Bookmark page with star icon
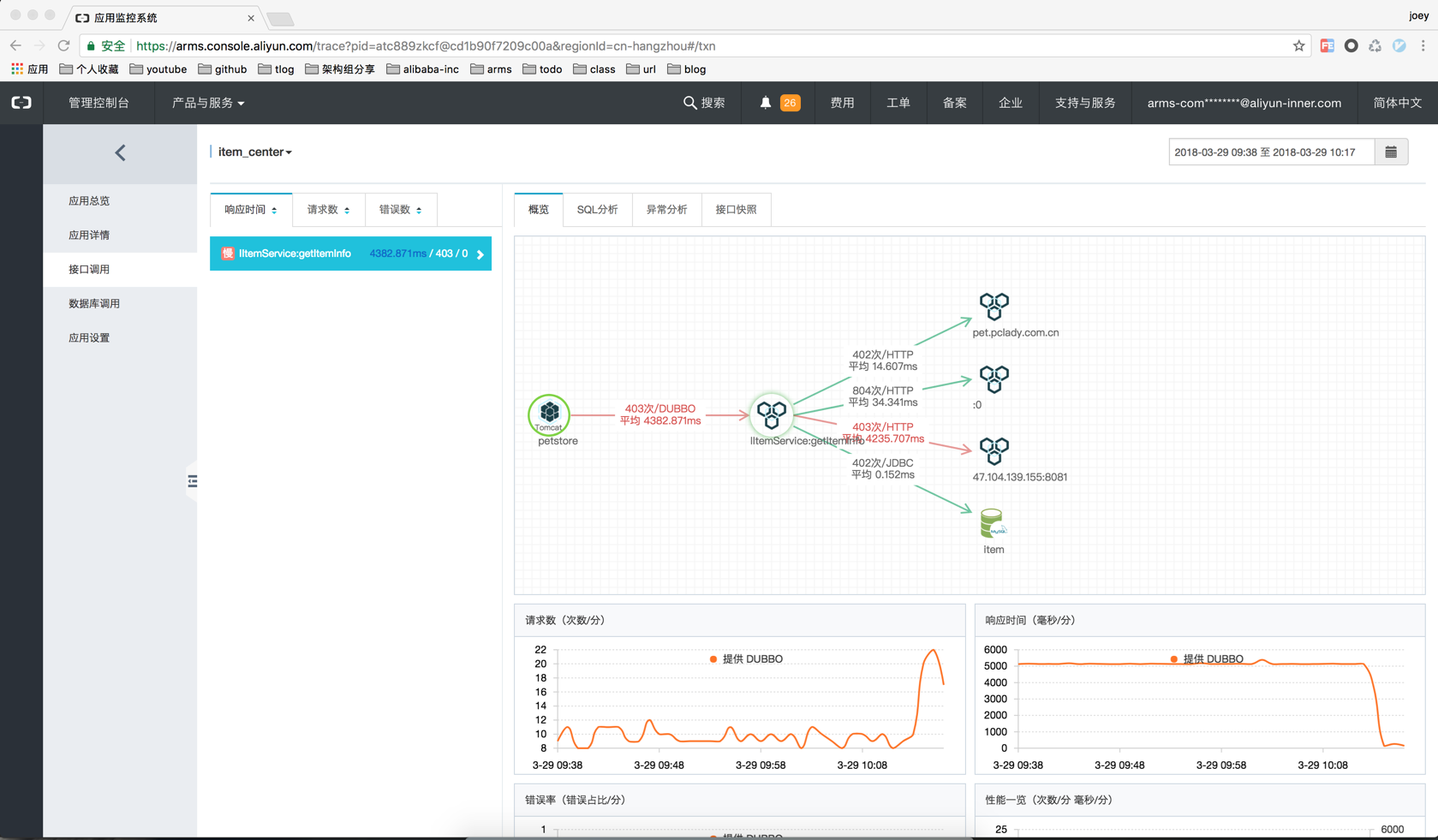The width and height of the screenshot is (1438, 840). point(1298,45)
